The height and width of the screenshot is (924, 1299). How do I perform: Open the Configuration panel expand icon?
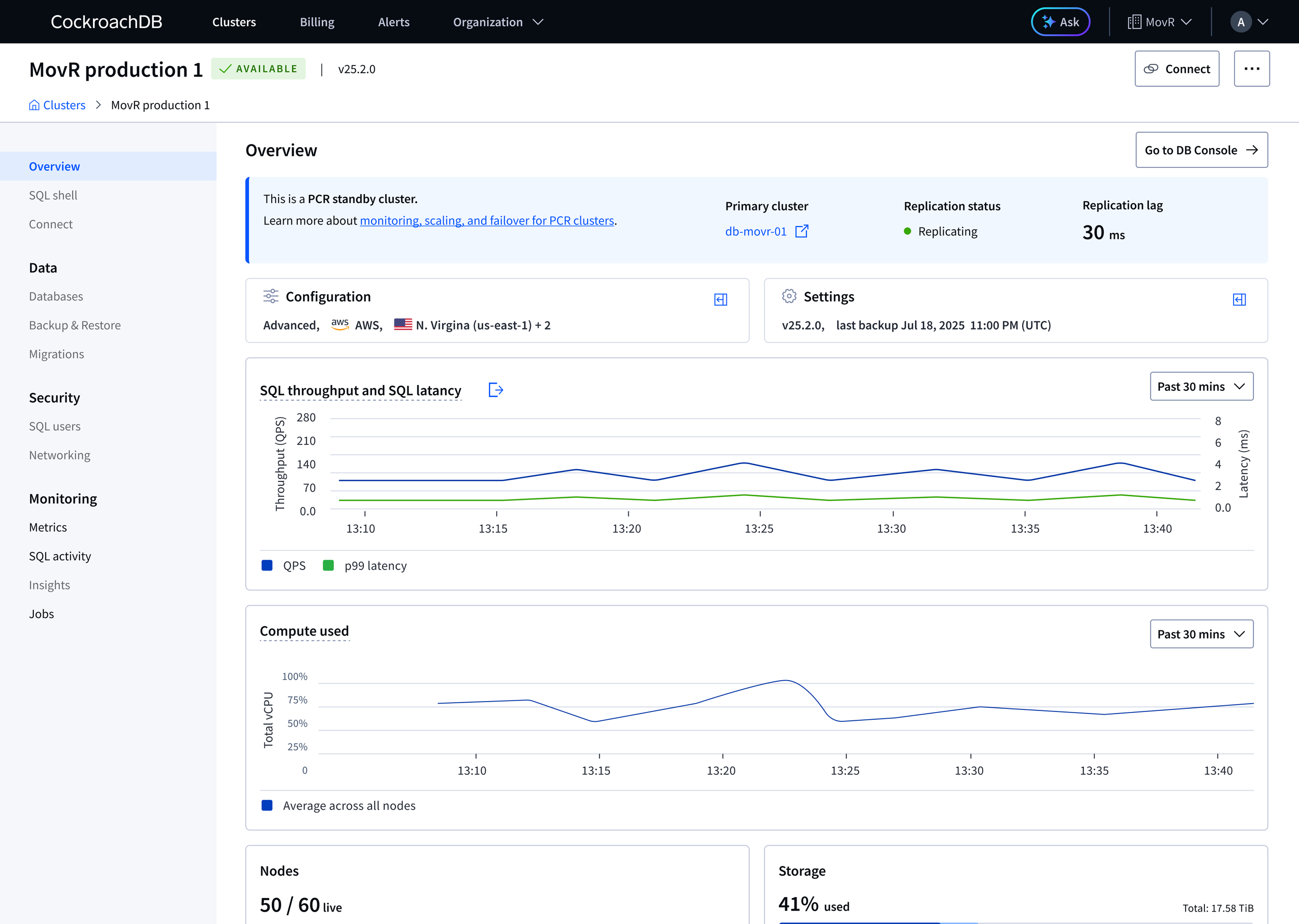click(721, 299)
